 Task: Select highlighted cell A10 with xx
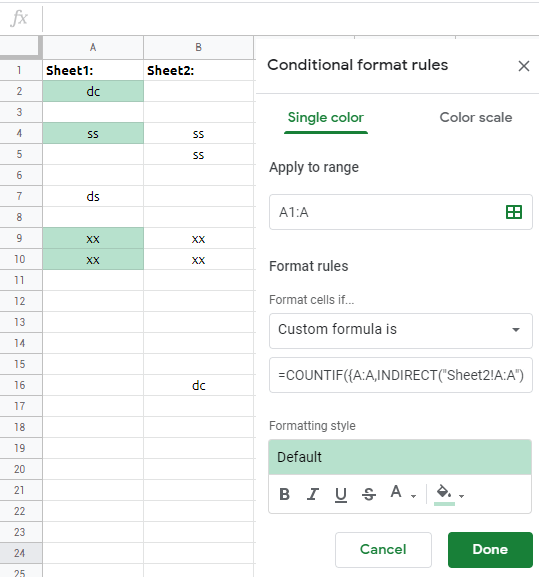93,259
